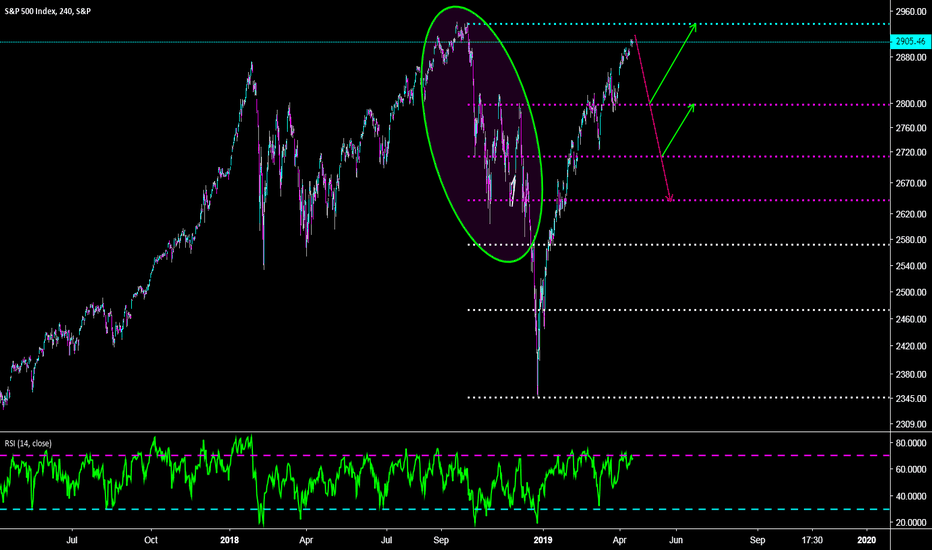This screenshot has width=932, height=550.
Task: Click the 2540.00 price axis label
Action: 911,266
